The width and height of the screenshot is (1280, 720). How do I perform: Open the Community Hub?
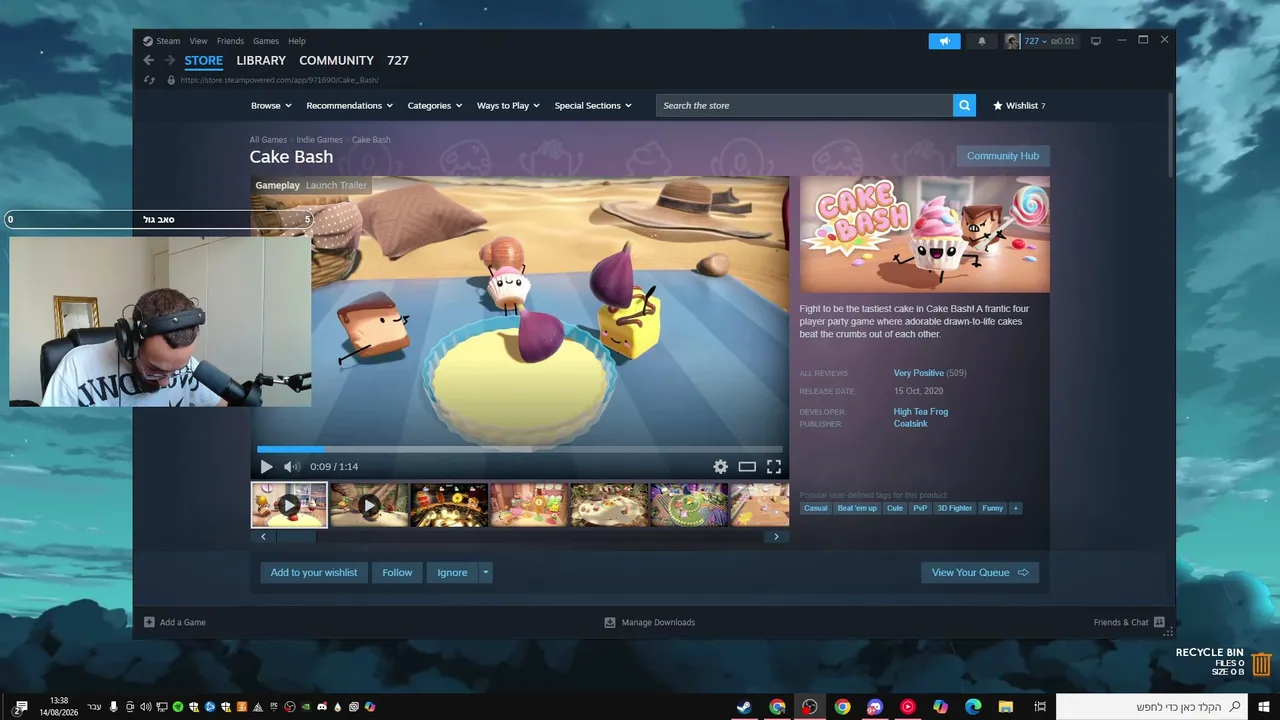click(1003, 156)
